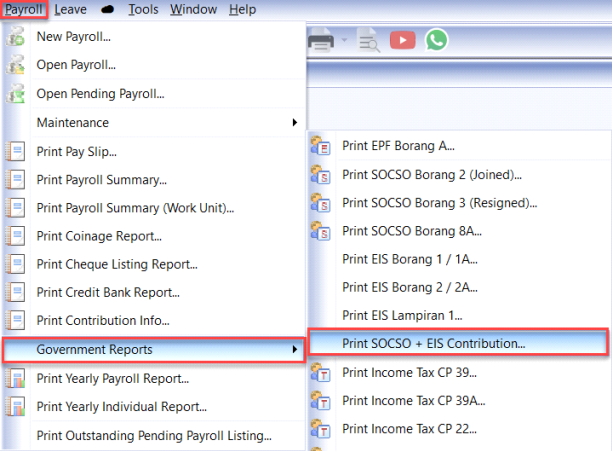
Task: Open the Payroll menu
Action: tap(24, 9)
